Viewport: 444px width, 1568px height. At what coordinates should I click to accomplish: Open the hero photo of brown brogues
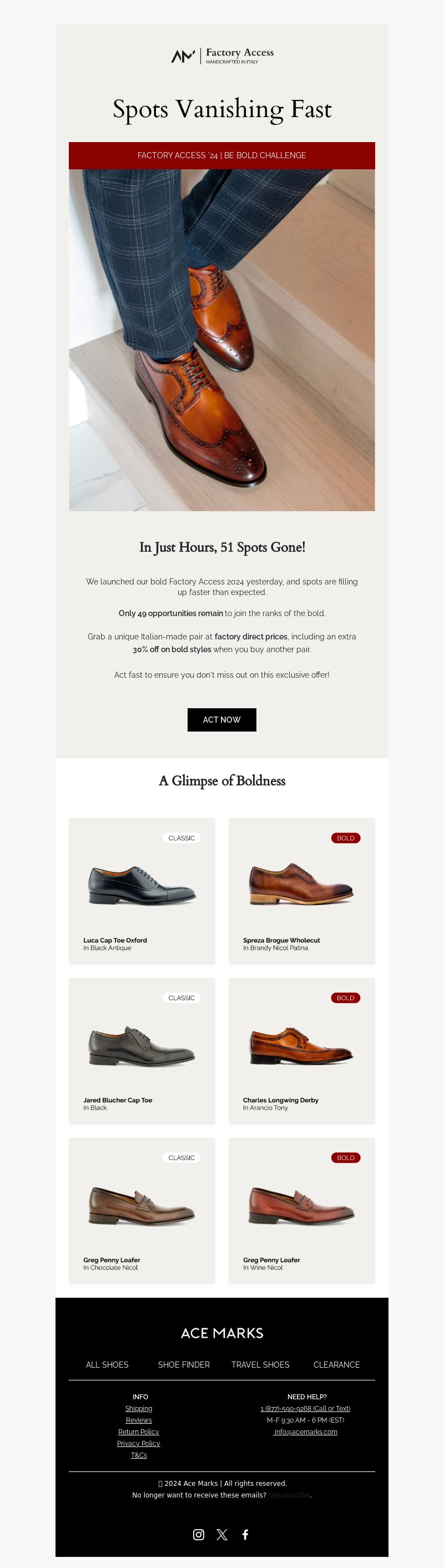[x=221, y=340]
